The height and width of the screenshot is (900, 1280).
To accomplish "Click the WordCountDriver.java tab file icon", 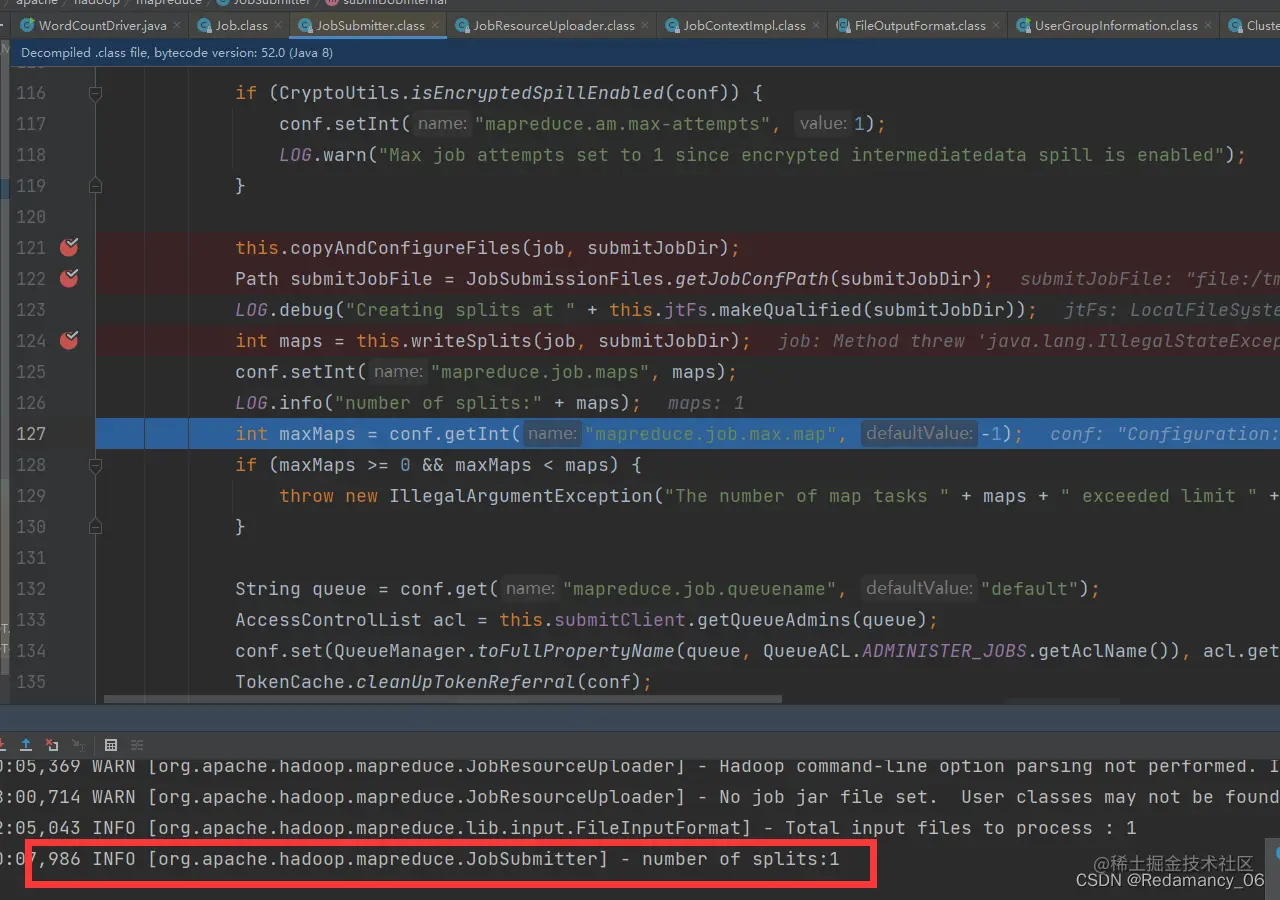I will [27, 25].
